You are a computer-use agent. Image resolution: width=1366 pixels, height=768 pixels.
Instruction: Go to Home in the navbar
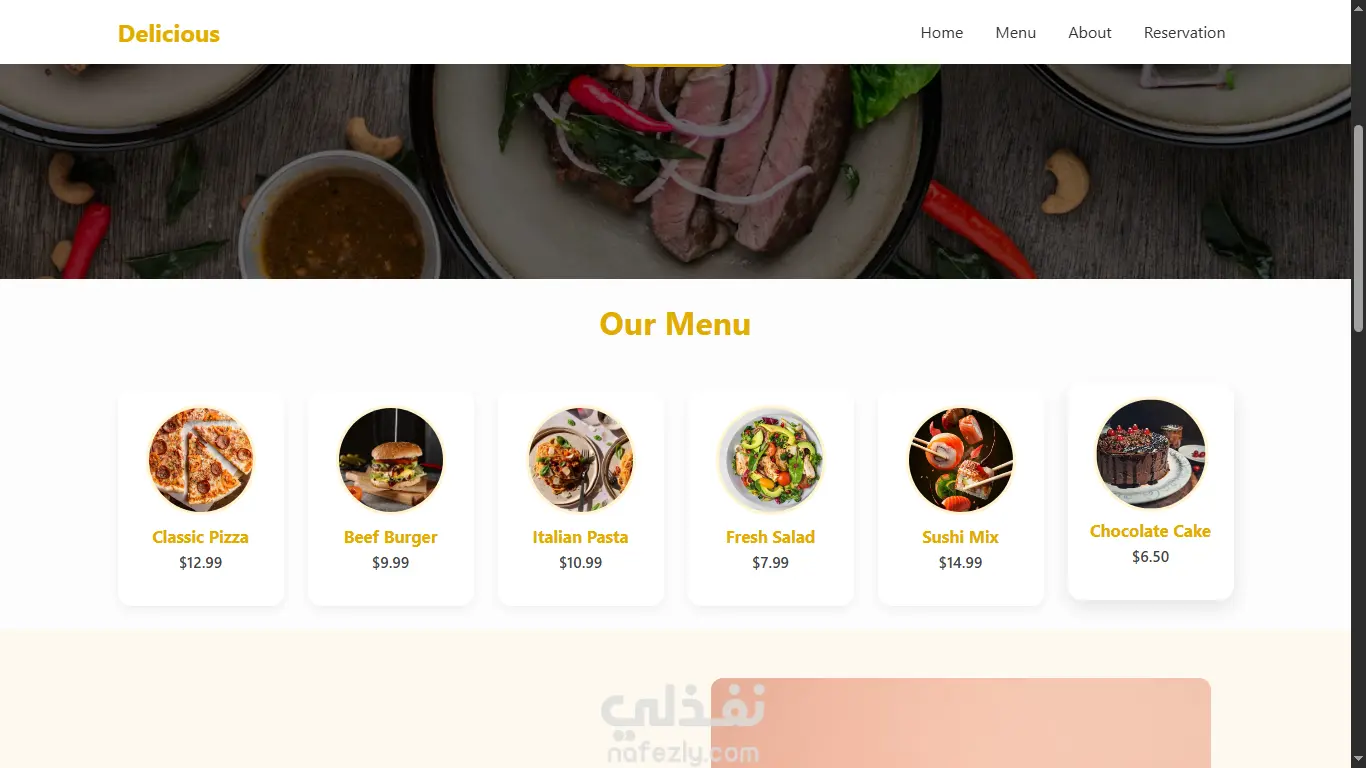click(942, 33)
